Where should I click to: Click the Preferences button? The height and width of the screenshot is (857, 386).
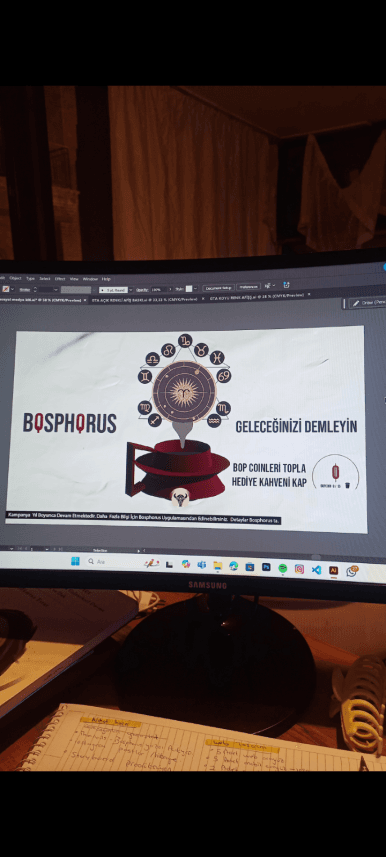pyautogui.click(x=248, y=287)
